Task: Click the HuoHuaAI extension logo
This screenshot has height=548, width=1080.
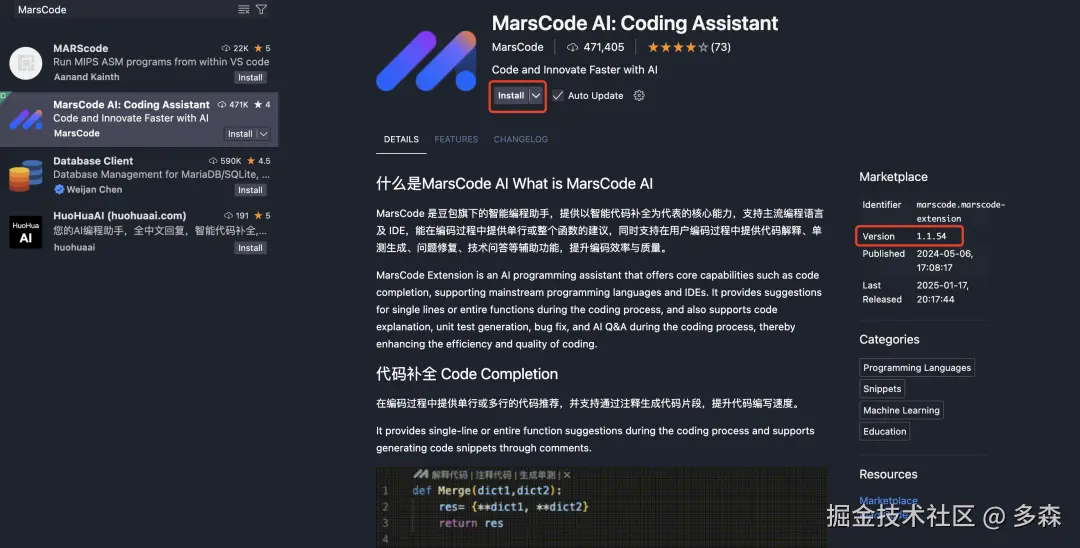Action: click(25, 232)
